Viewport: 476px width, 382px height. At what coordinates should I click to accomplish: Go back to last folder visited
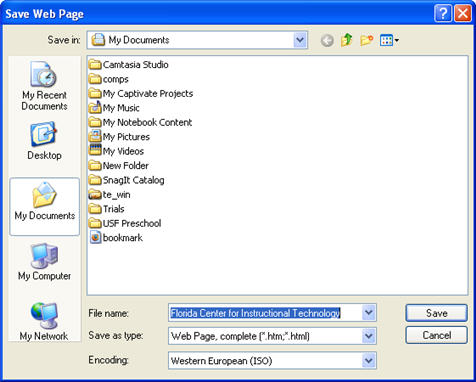click(x=327, y=41)
